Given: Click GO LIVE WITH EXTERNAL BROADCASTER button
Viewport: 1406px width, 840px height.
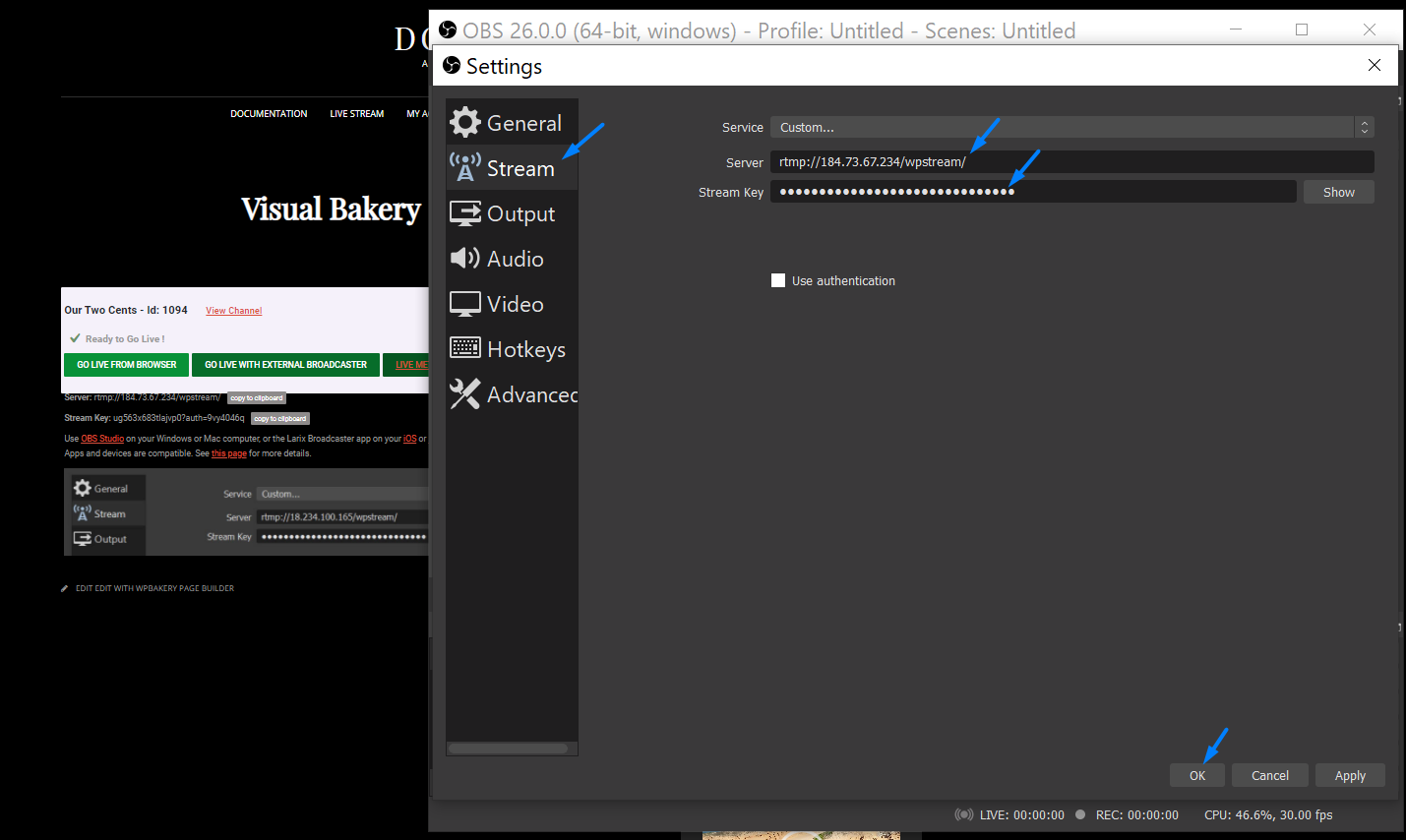Looking at the screenshot, I should click(285, 365).
